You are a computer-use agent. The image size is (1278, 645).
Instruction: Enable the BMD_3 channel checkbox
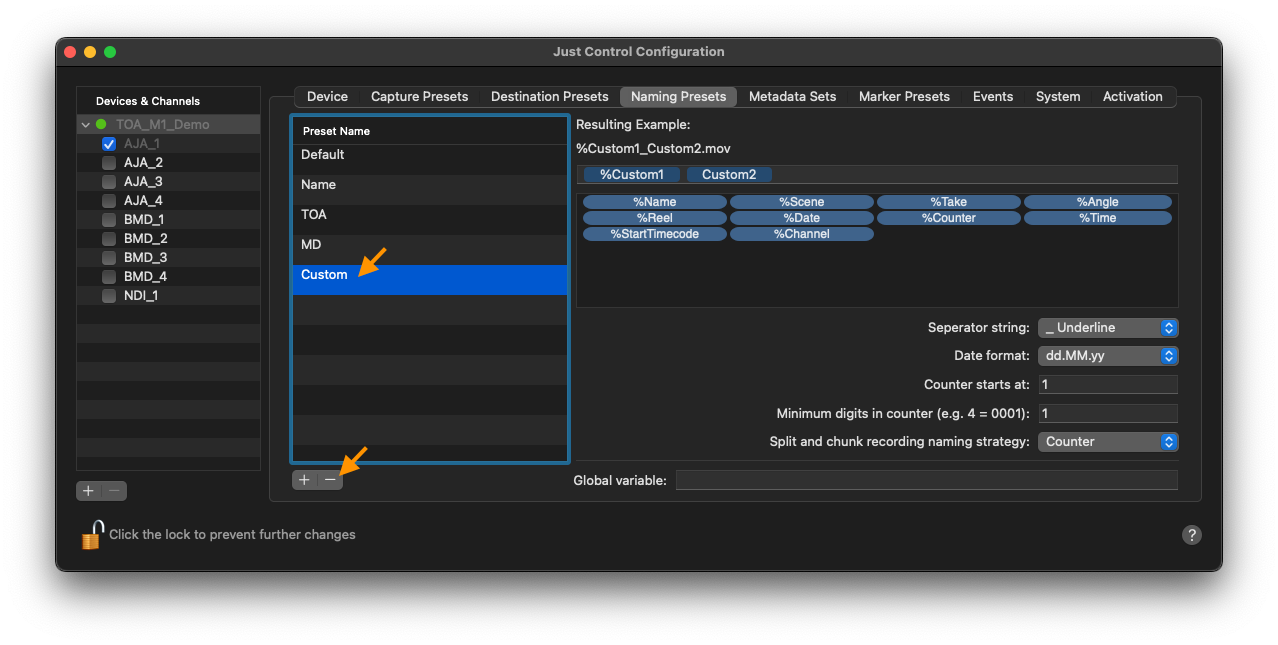click(x=109, y=258)
